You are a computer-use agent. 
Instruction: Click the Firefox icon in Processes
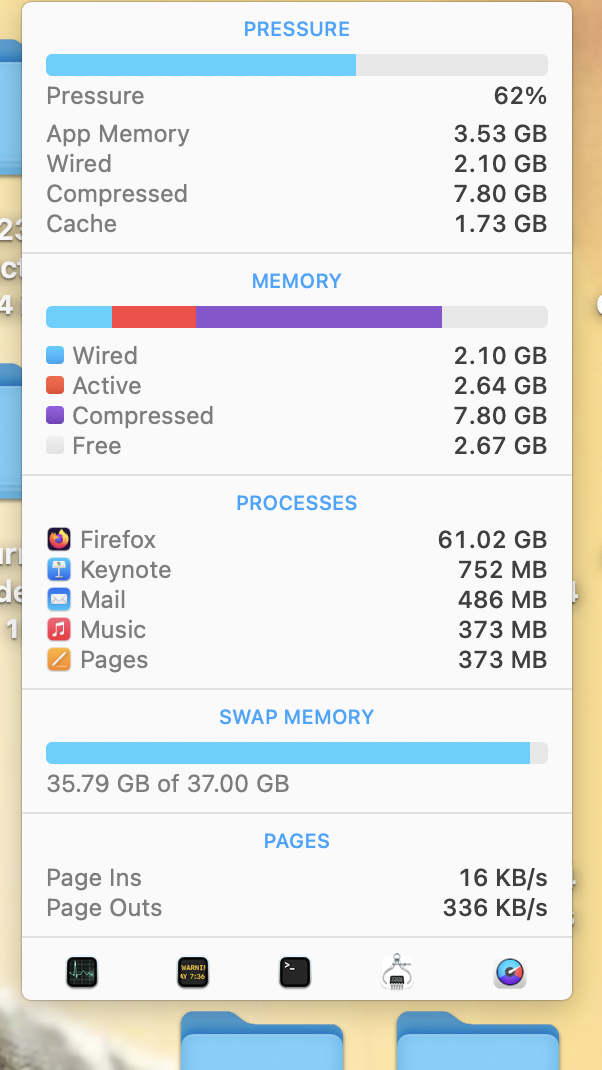coord(58,539)
